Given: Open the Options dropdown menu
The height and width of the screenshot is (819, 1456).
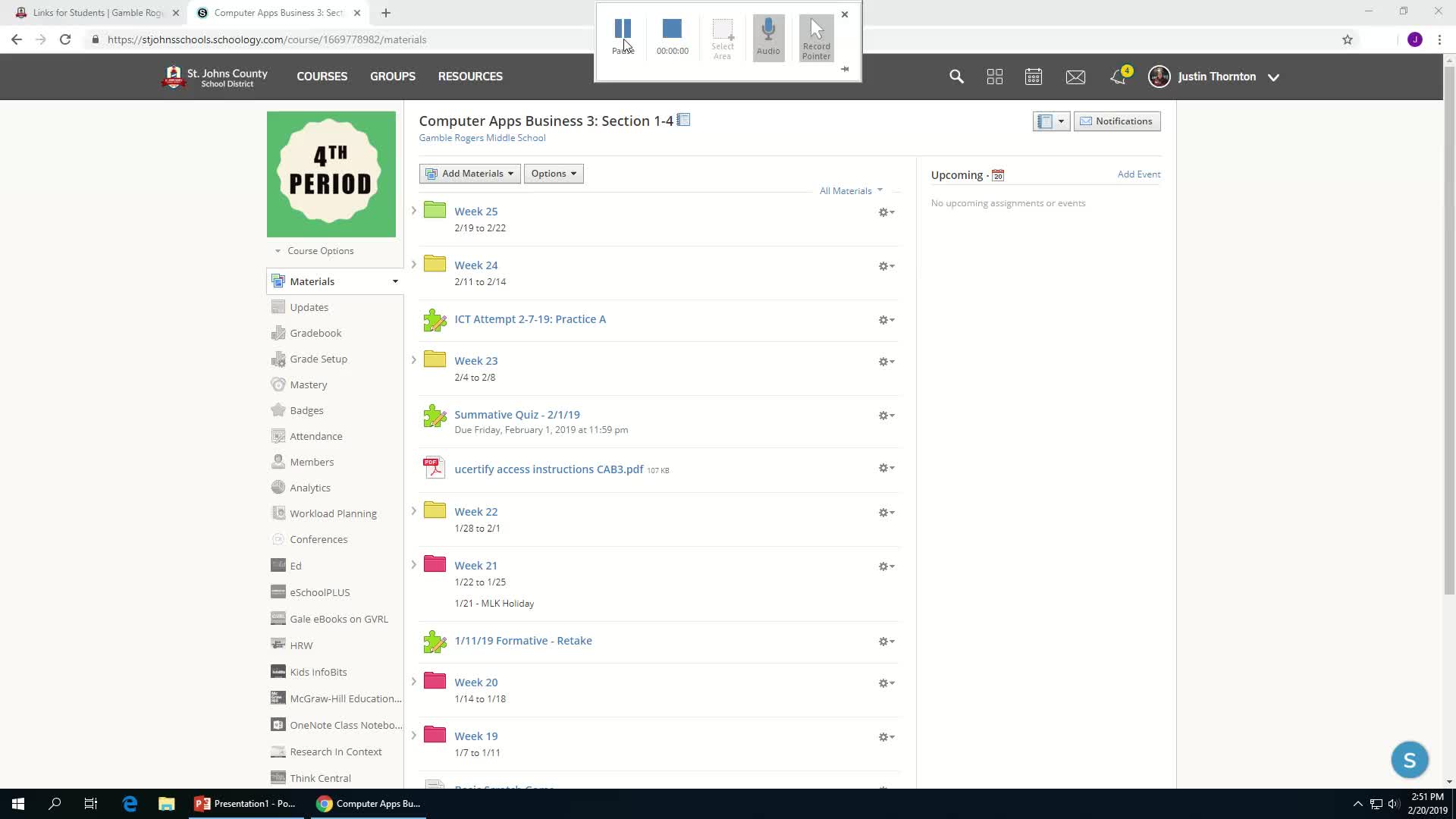Looking at the screenshot, I should click(553, 173).
